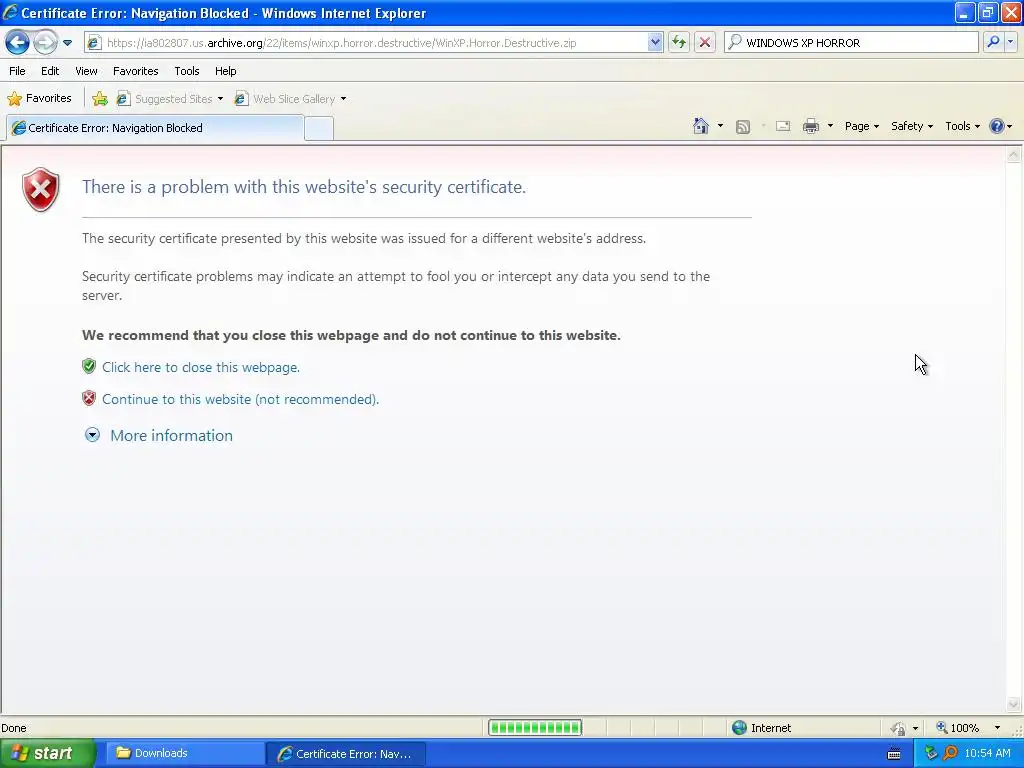This screenshot has height=768, width=1024.
Task: Expand the Print options dropdown arrow
Action: coord(830,126)
